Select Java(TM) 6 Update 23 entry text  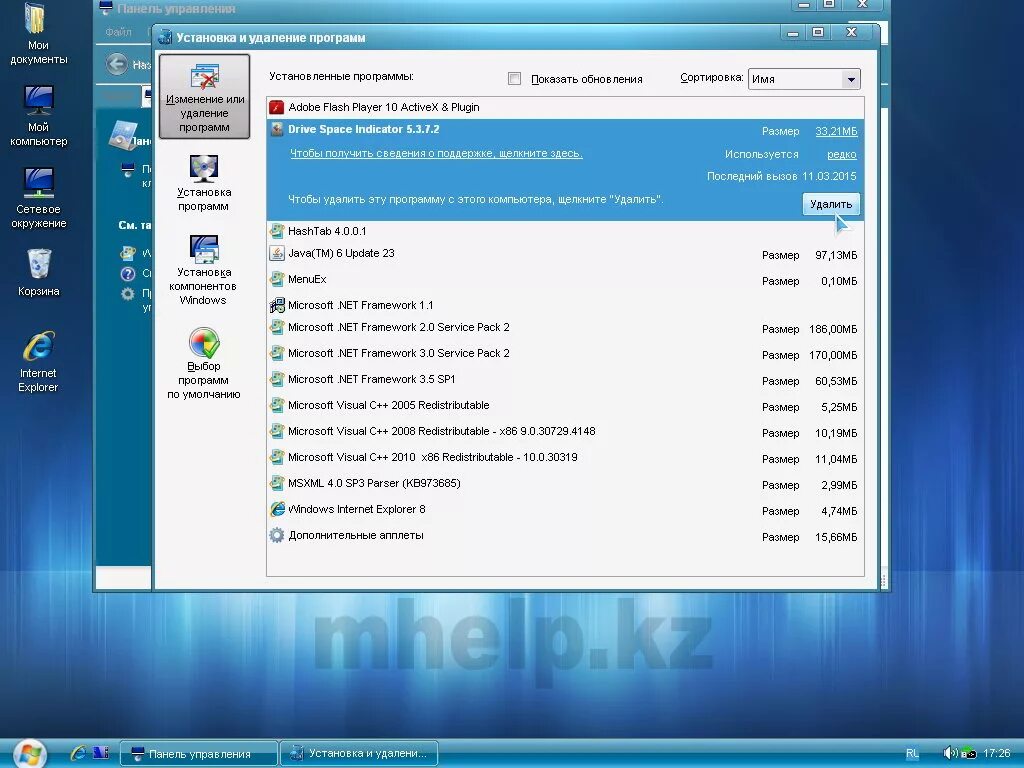(342, 253)
